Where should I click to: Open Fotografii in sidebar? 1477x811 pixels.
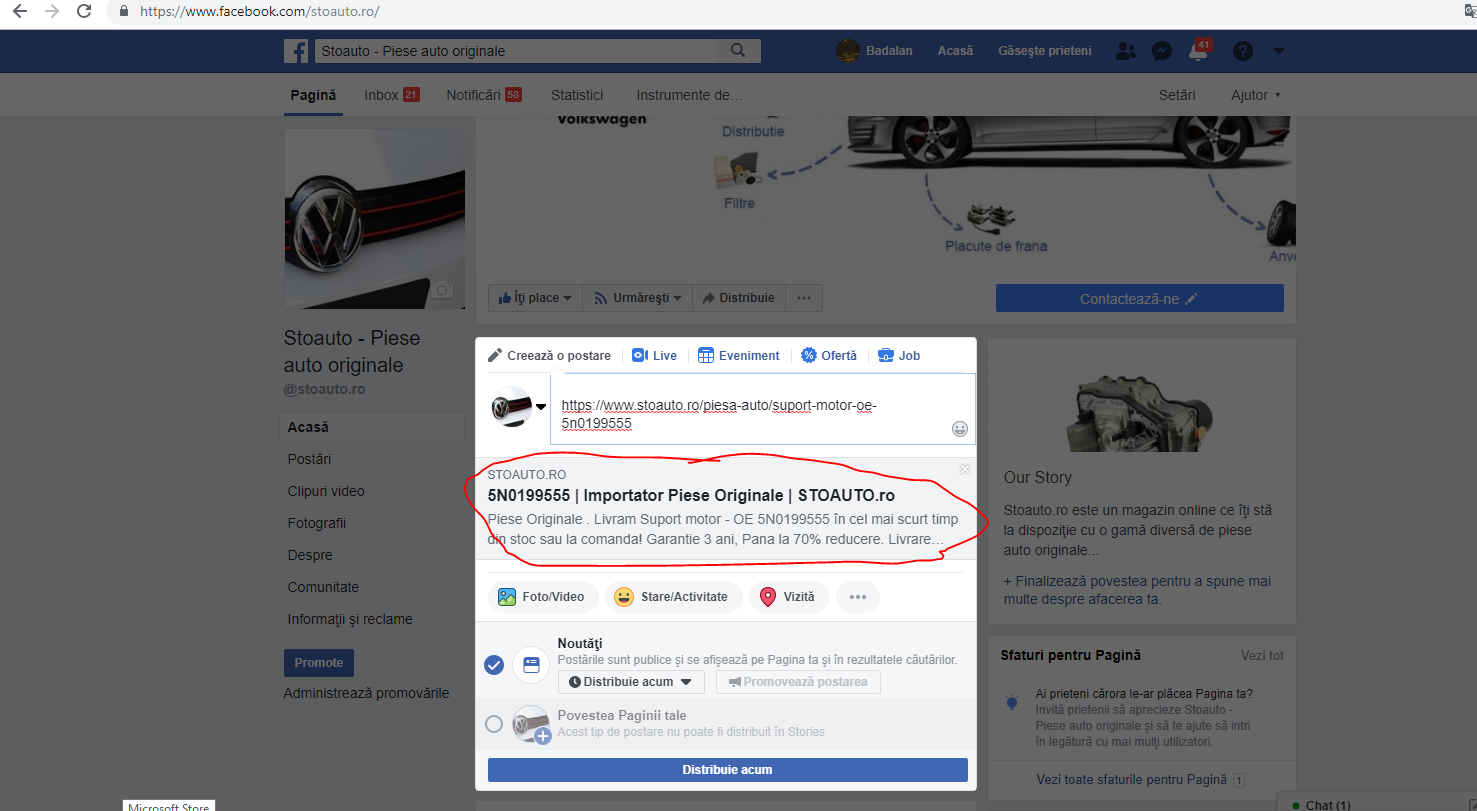pyautogui.click(x=316, y=523)
